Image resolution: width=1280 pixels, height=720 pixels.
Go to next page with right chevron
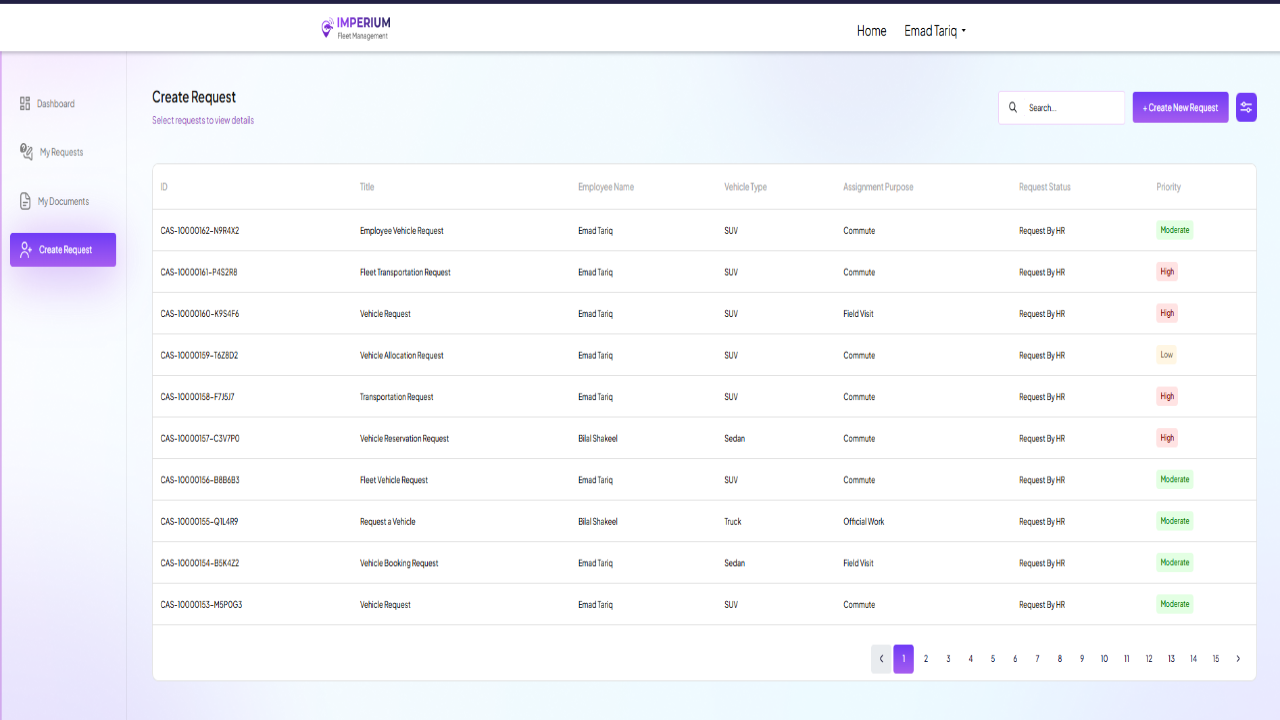coord(1238,659)
